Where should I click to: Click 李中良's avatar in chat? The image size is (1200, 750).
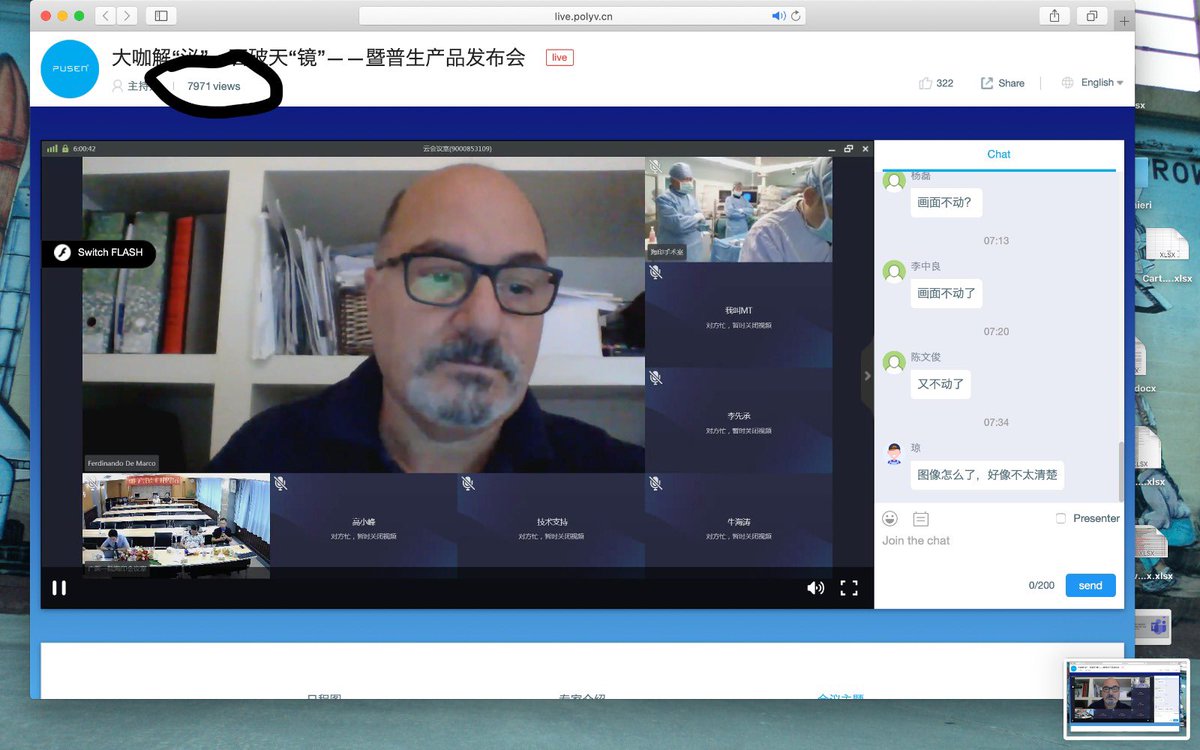pos(894,271)
